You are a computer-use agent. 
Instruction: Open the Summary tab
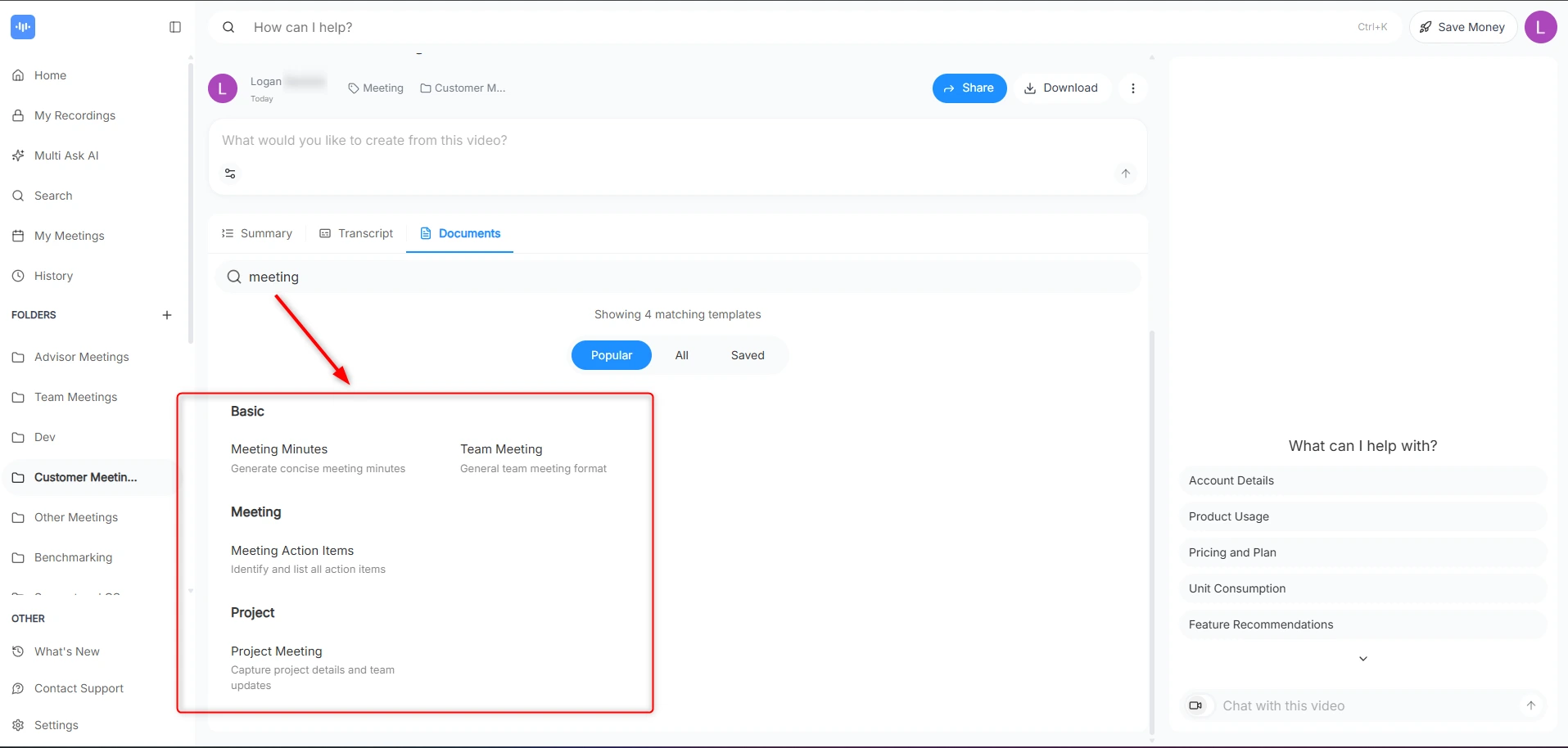tap(256, 233)
